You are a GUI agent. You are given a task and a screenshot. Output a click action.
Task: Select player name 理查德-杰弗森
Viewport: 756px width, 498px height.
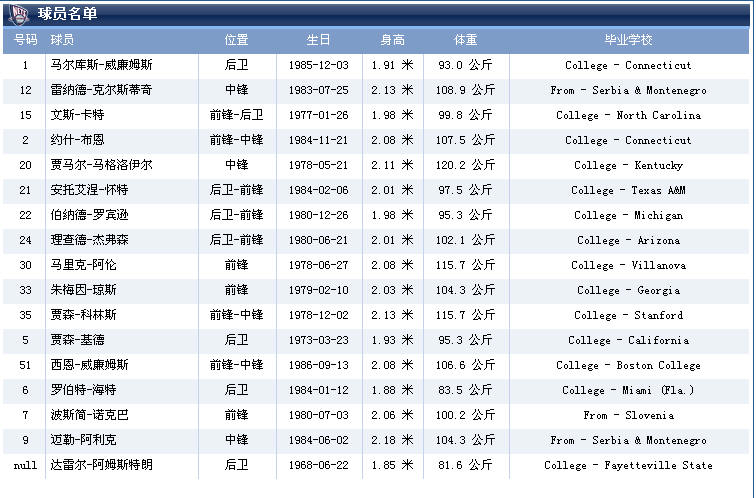pos(89,240)
